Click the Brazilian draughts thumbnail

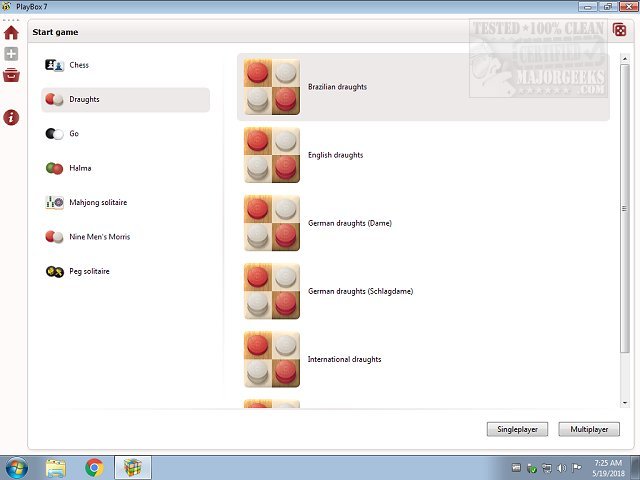[x=272, y=87]
